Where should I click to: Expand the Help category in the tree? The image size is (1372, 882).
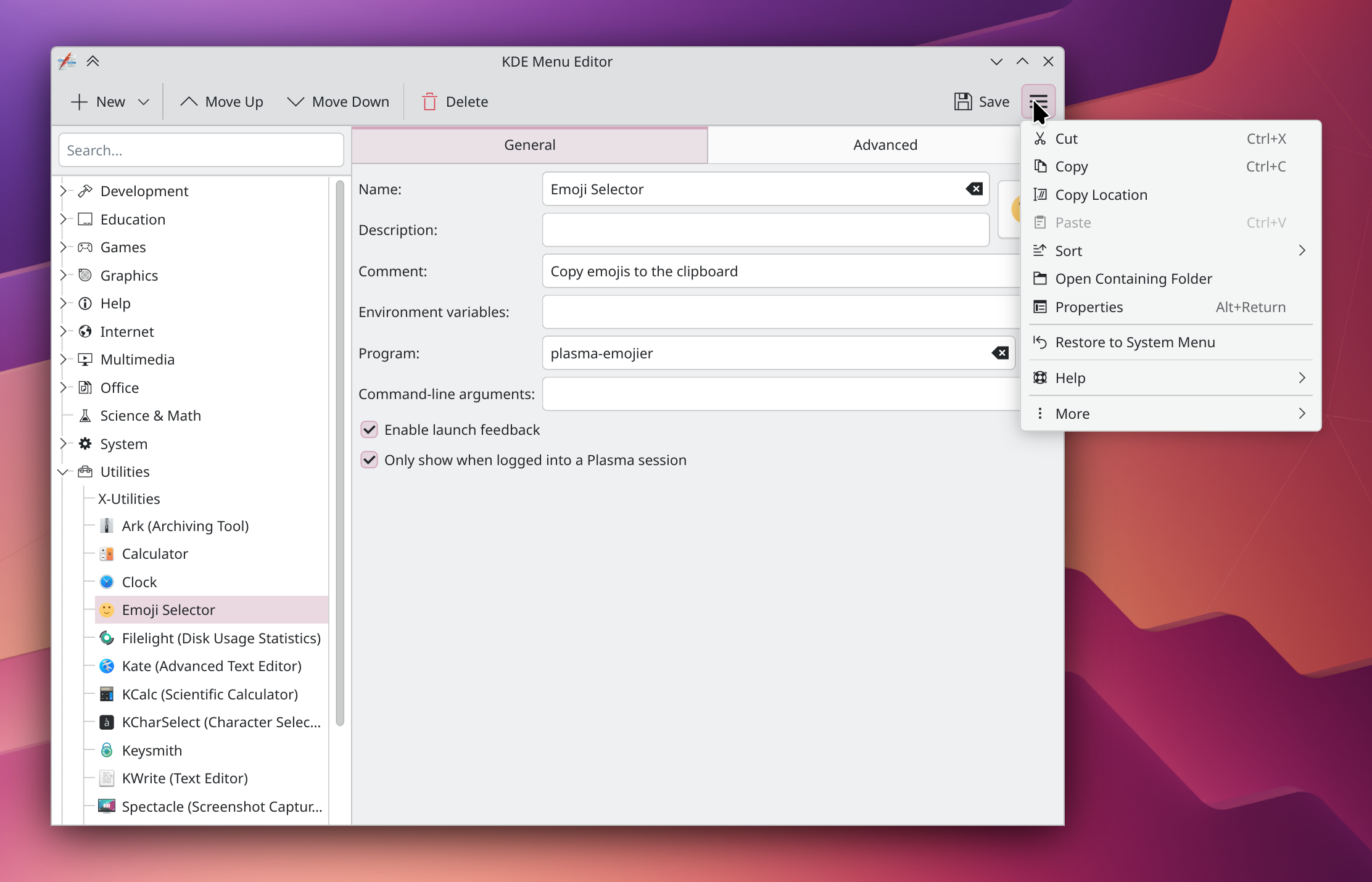click(x=63, y=303)
